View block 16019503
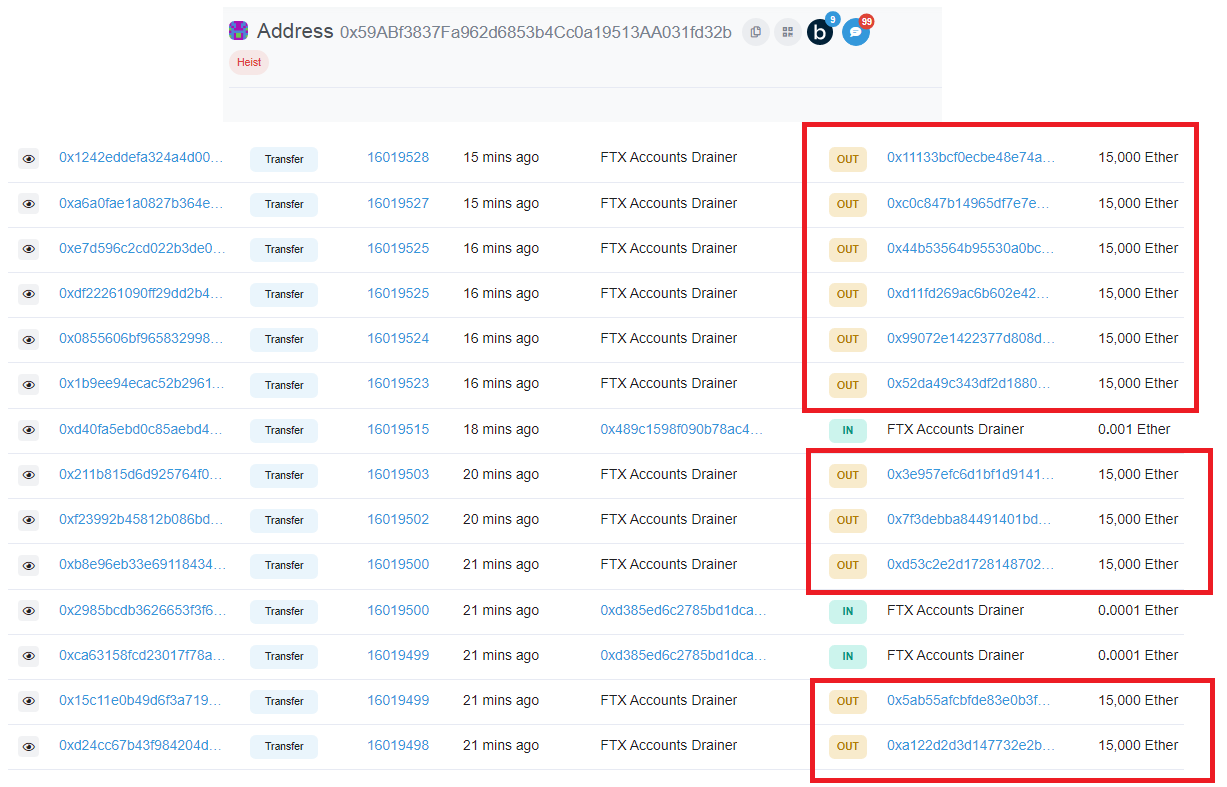Image resolution: width=1227 pixels, height=787 pixels. (x=398, y=474)
